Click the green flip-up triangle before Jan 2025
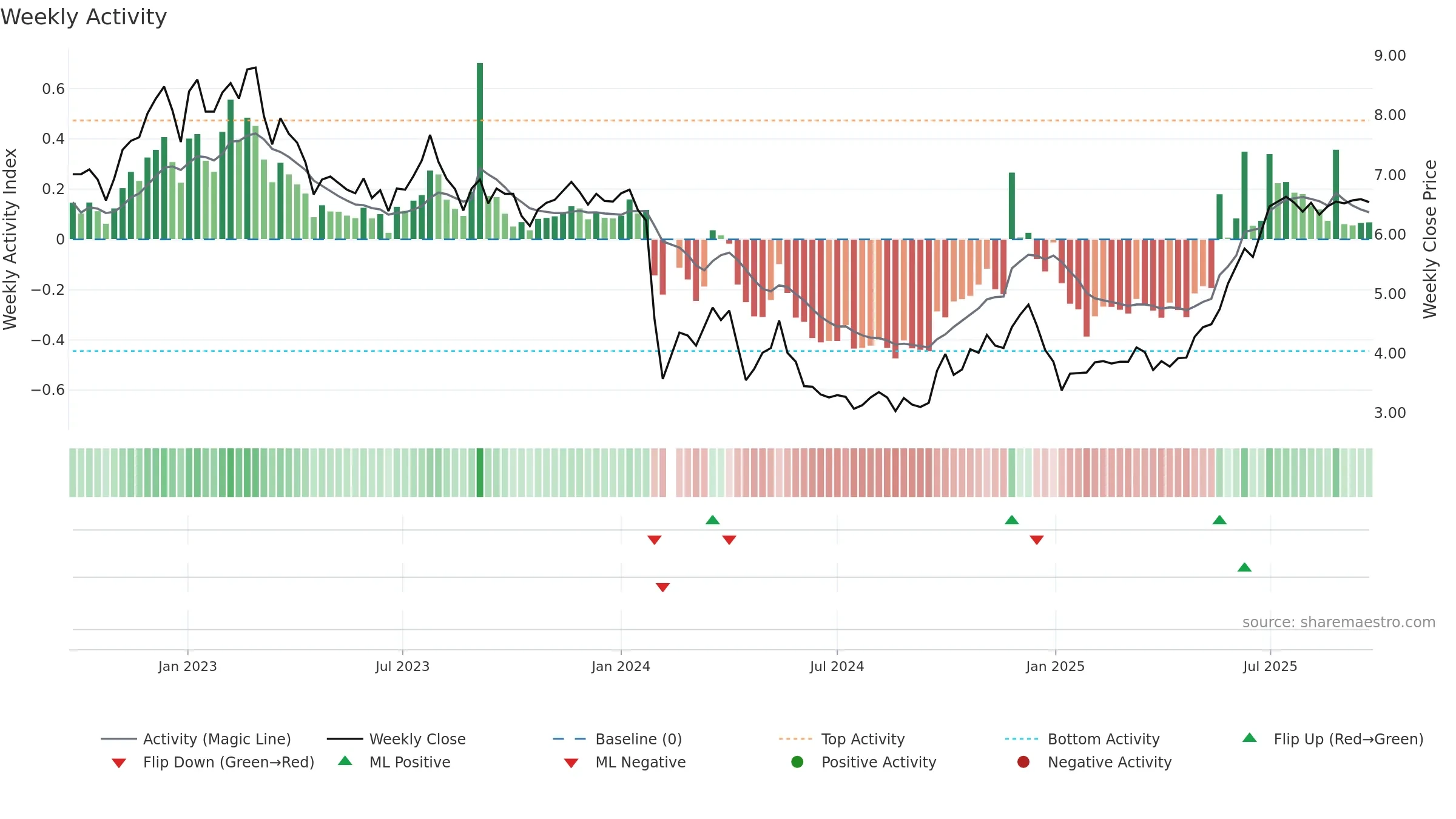Viewport: 1456px width, 819px height. click(x=1012, y=520)
